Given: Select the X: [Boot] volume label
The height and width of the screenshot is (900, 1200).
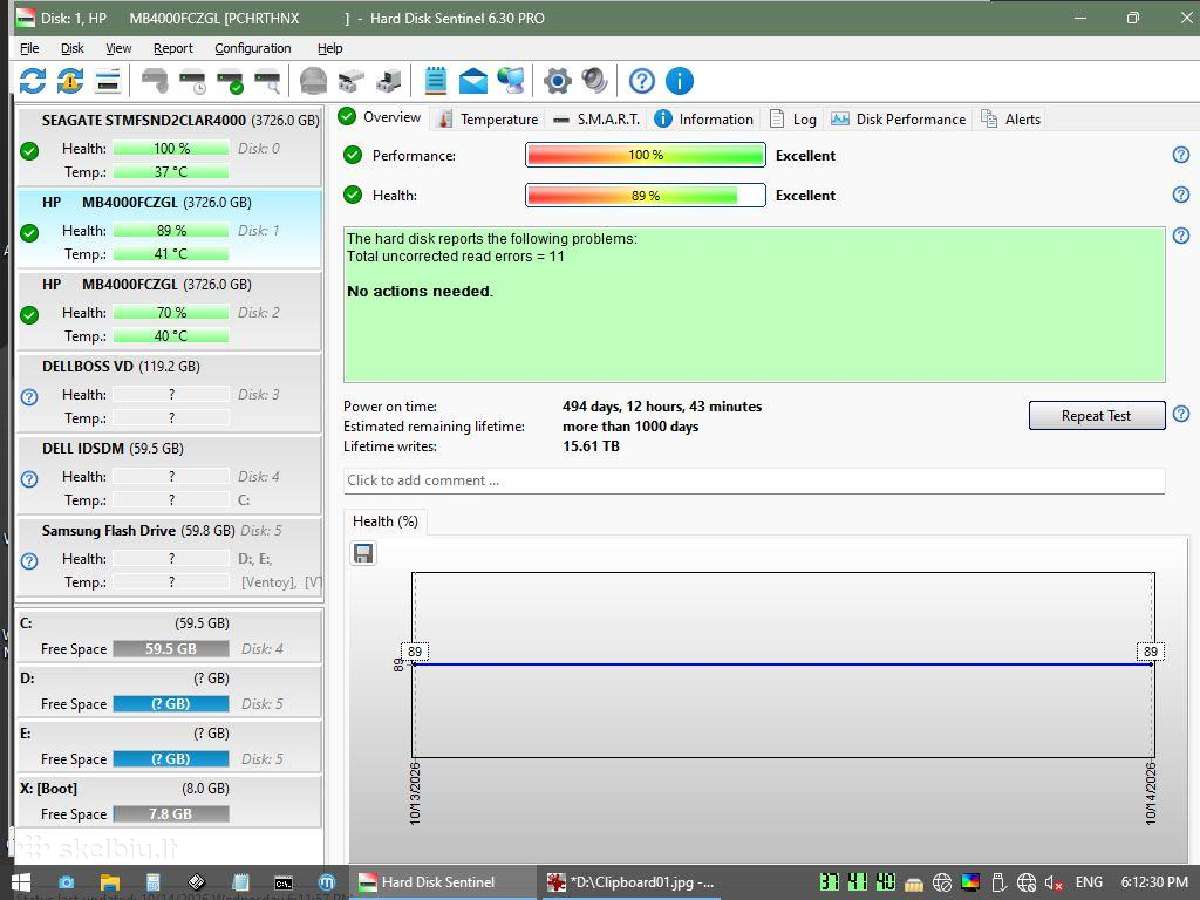Looking at the screenshot, I should pos(49,788).
